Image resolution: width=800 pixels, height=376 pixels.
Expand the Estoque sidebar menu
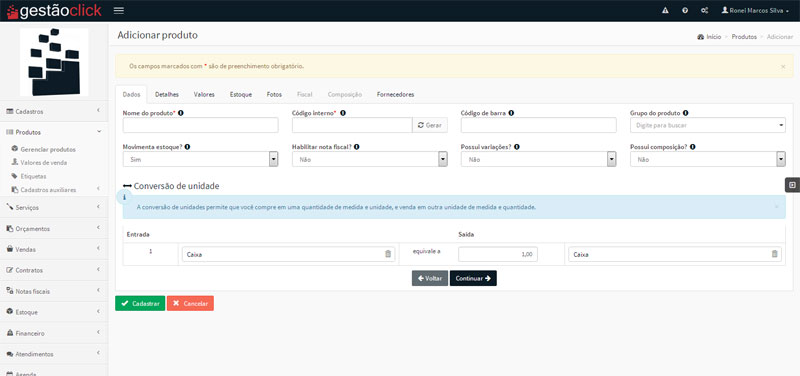[54, 312]
